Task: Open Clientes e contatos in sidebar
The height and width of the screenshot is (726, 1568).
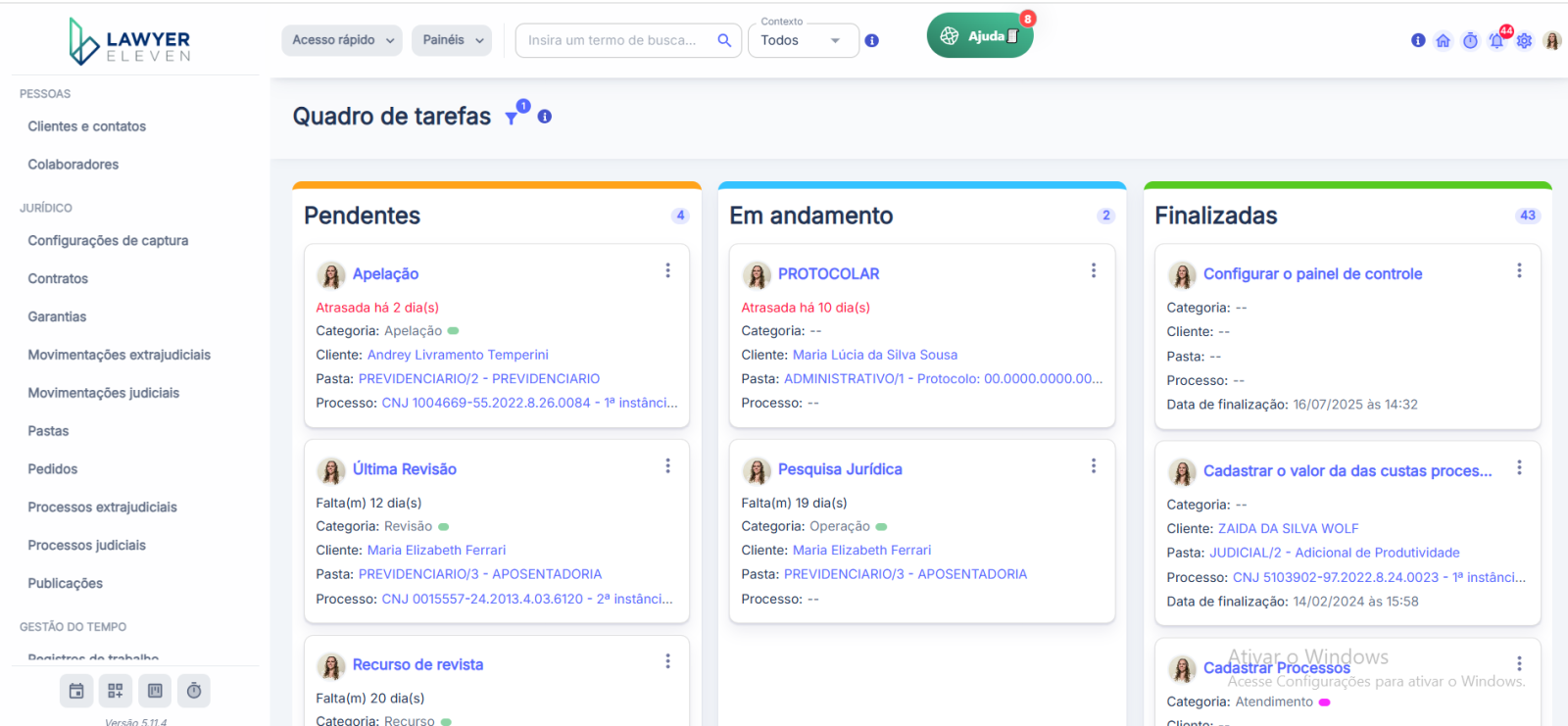Action: (x=87, y=126)
